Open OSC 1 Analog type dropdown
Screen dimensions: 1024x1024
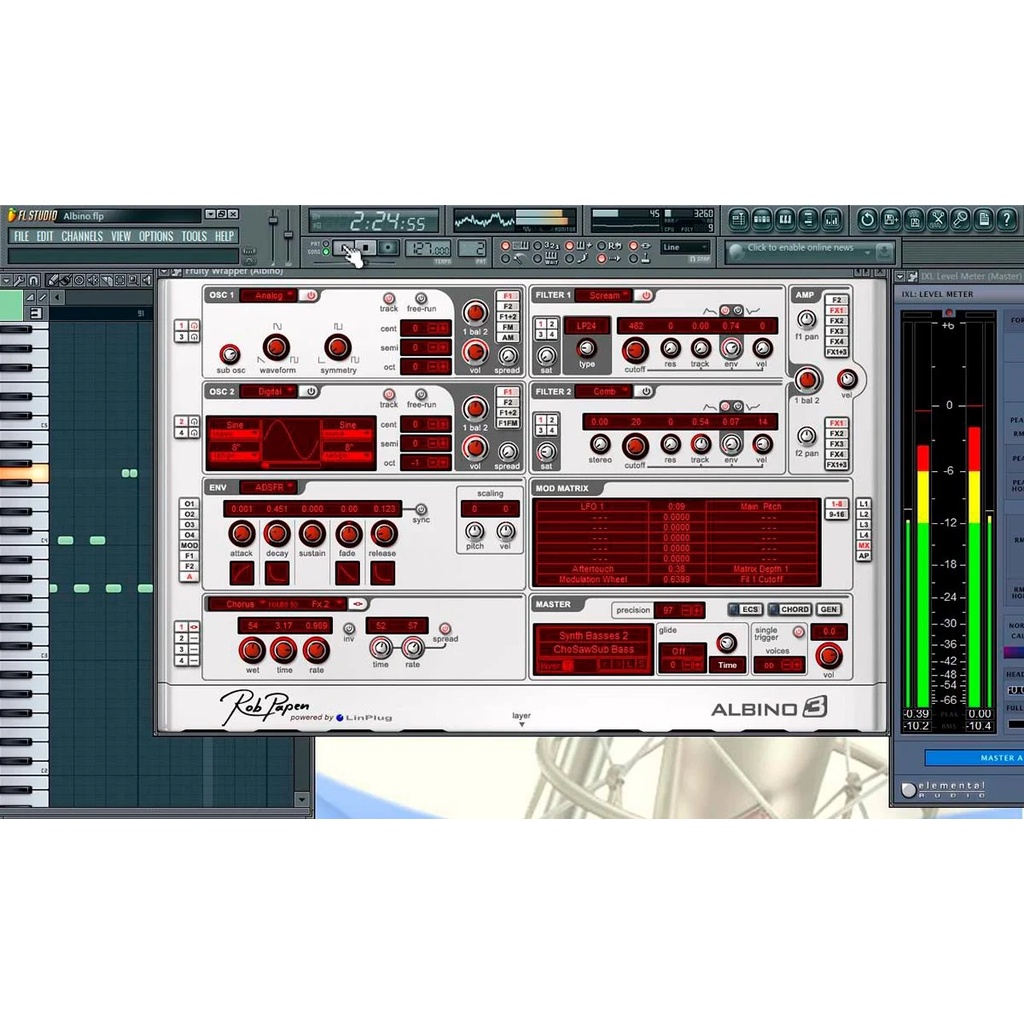point(269,295)
